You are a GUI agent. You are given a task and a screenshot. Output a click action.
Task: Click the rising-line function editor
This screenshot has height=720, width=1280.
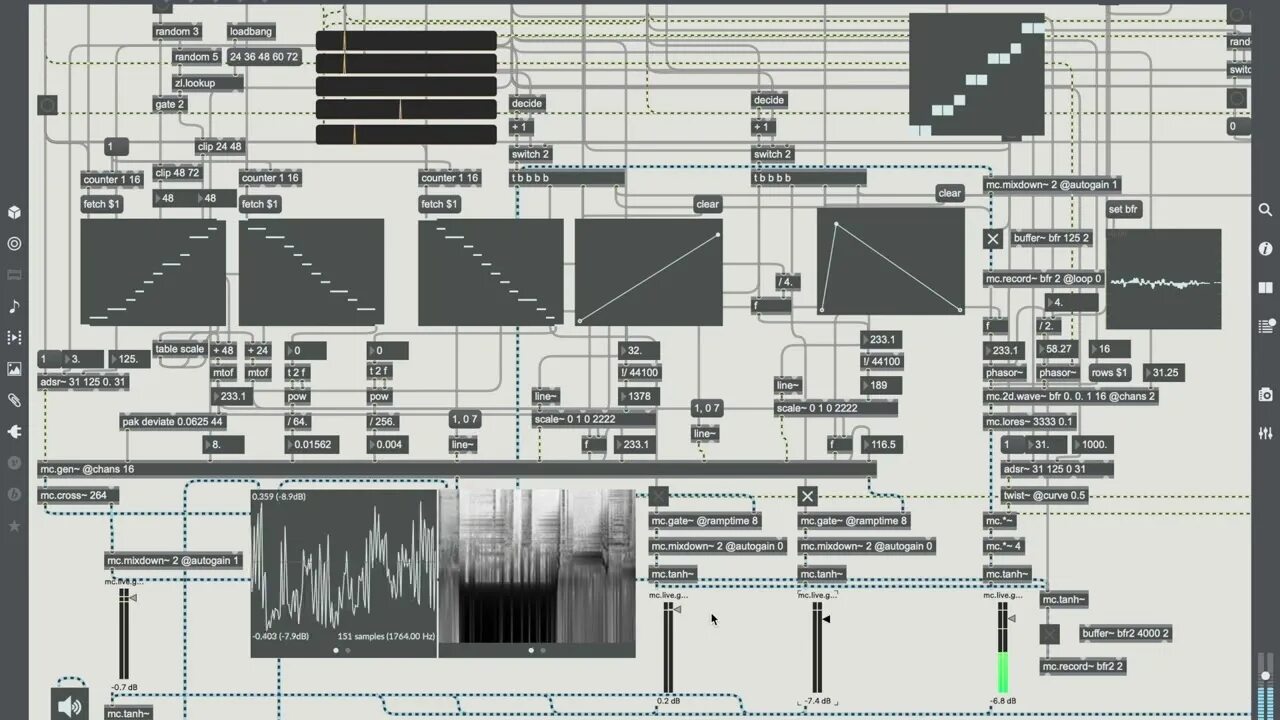tap(649, 272)
